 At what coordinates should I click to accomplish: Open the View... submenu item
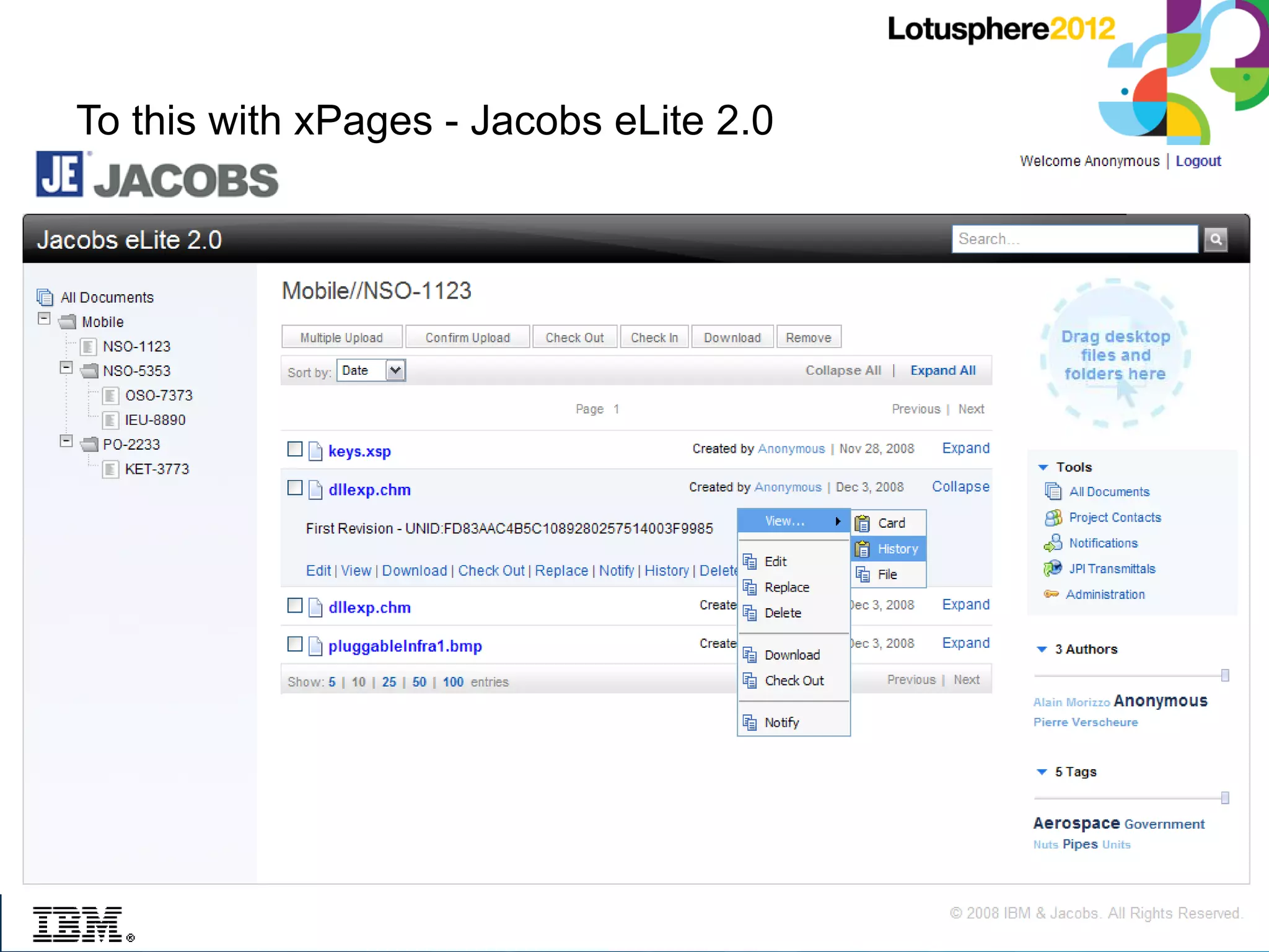[793, 522]
